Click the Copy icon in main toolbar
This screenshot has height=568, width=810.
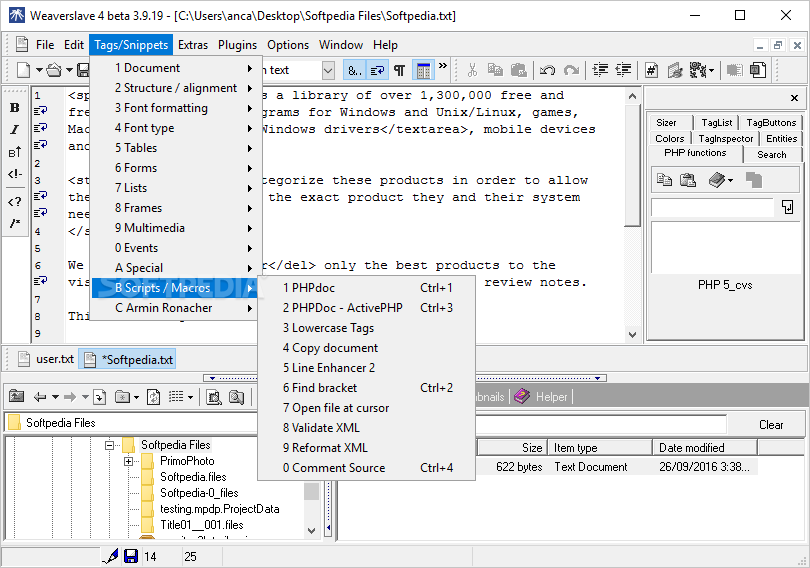click(x=495, y=70)
